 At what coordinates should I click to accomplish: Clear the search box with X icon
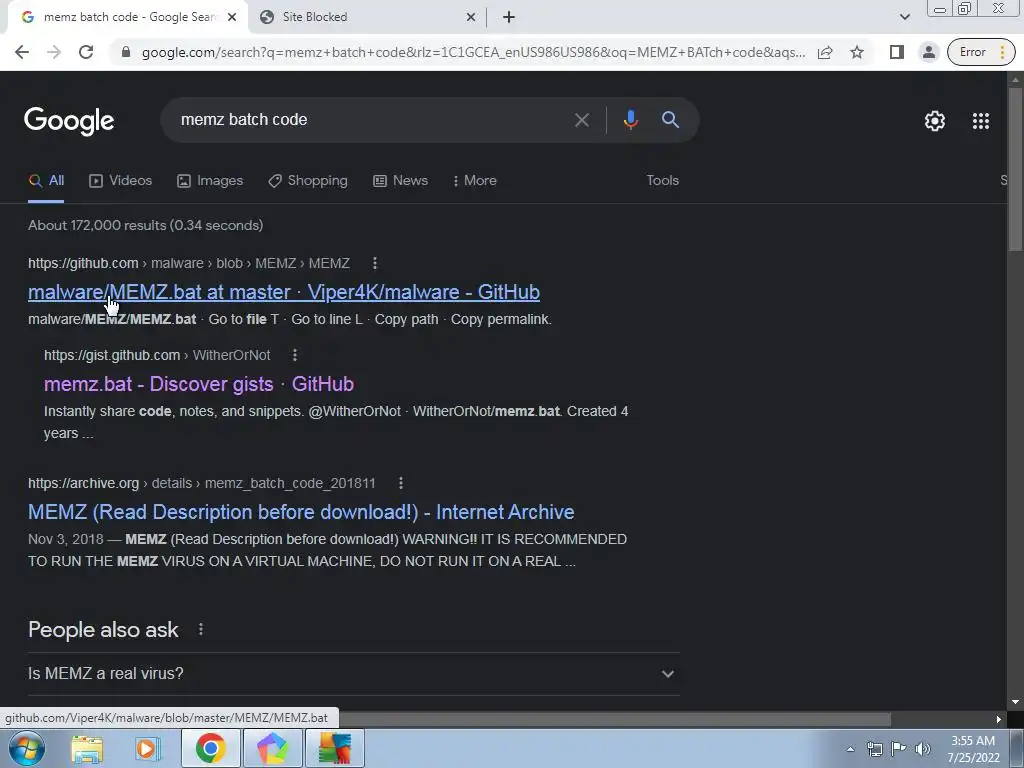(581, 120)
